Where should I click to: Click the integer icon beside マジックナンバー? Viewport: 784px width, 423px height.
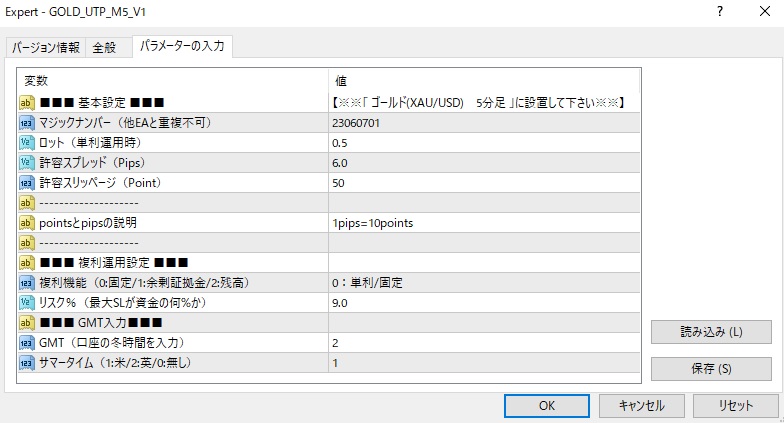tap(27, 123)
